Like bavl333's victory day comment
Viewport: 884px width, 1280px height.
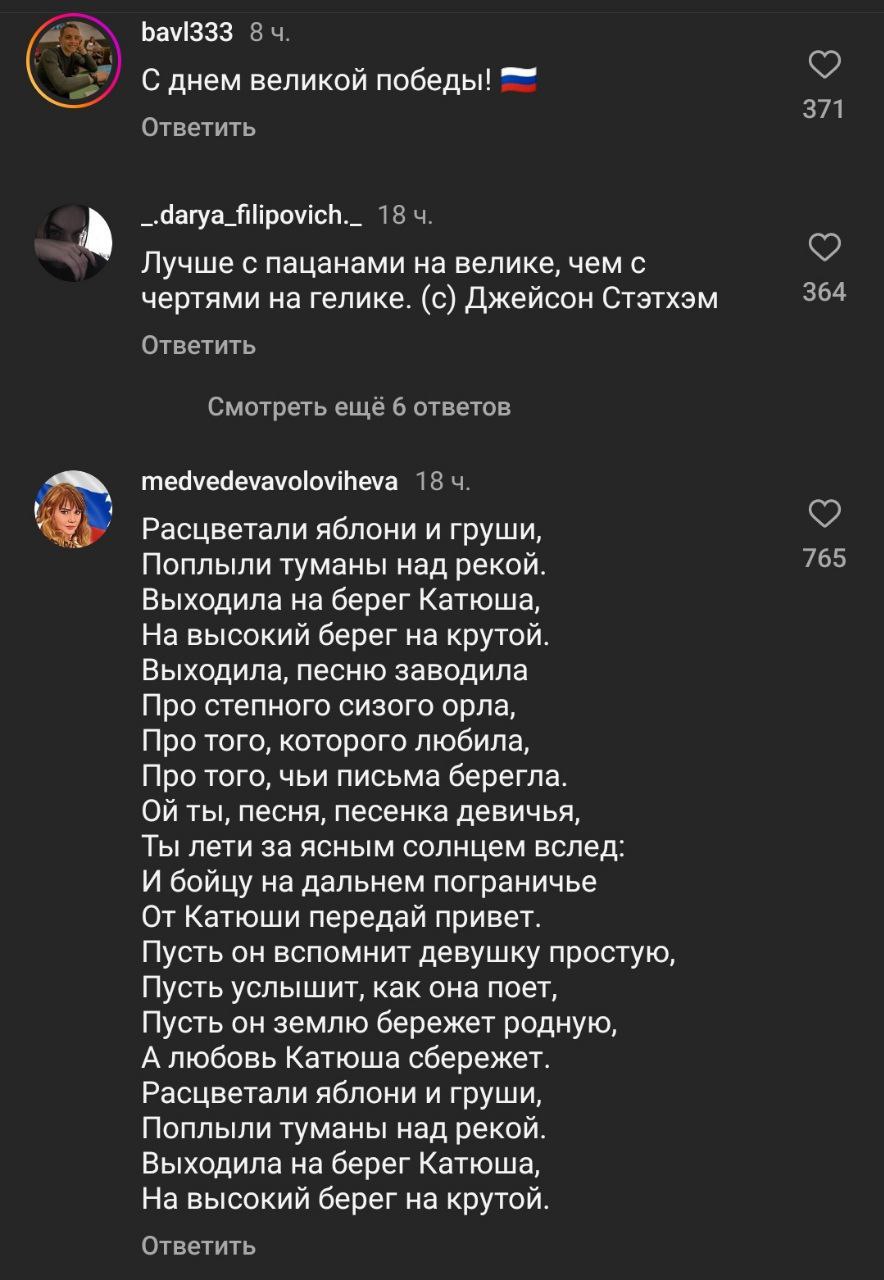823,66
